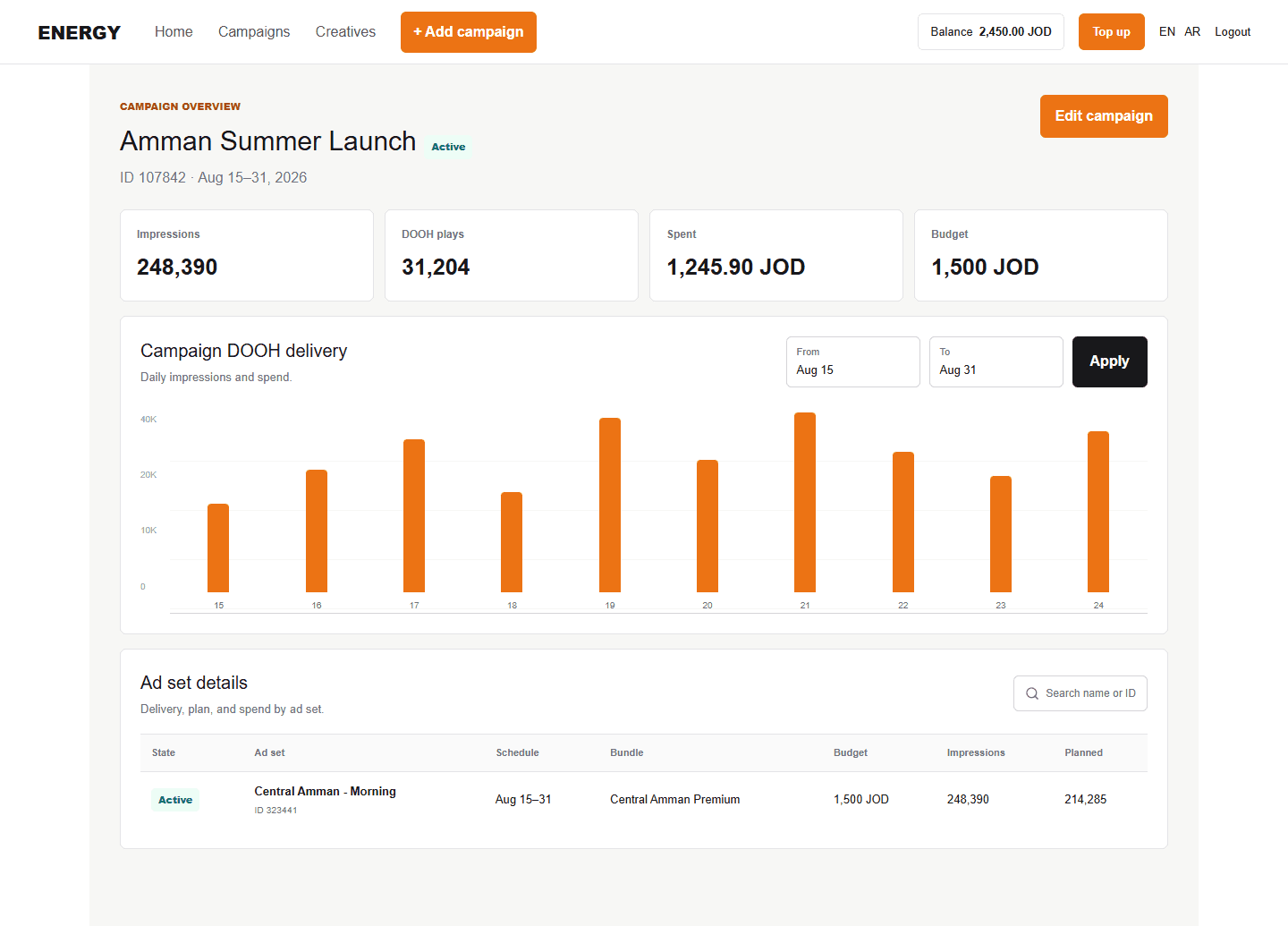The image size is (1288, 926).
Task: Click the Logout link
Action: pos(1233,31)
